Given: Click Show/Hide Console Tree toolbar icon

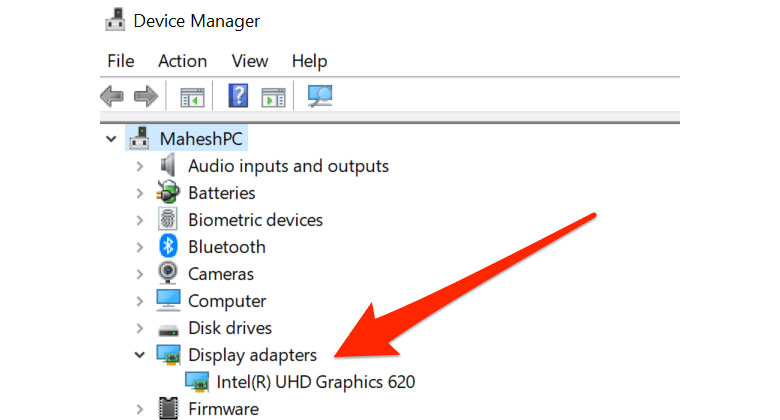Looking at the screenshot, I should coord(191,97).
